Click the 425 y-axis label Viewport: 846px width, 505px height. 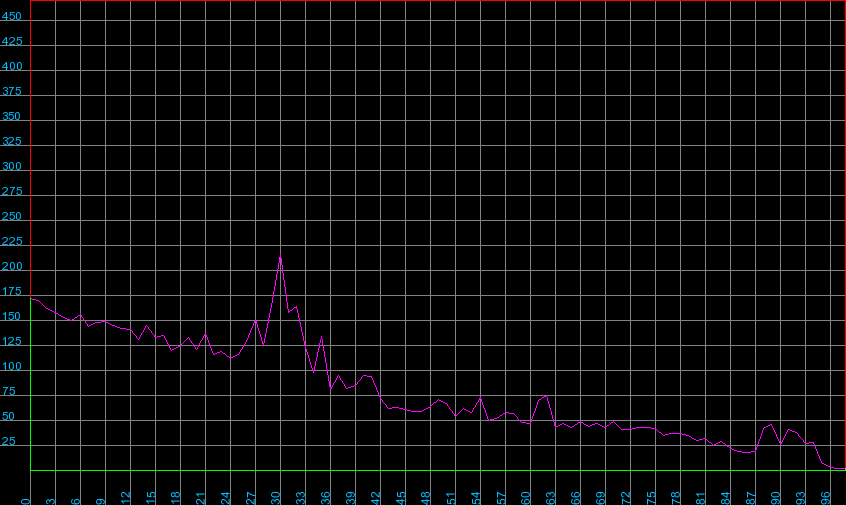[11, 41]
